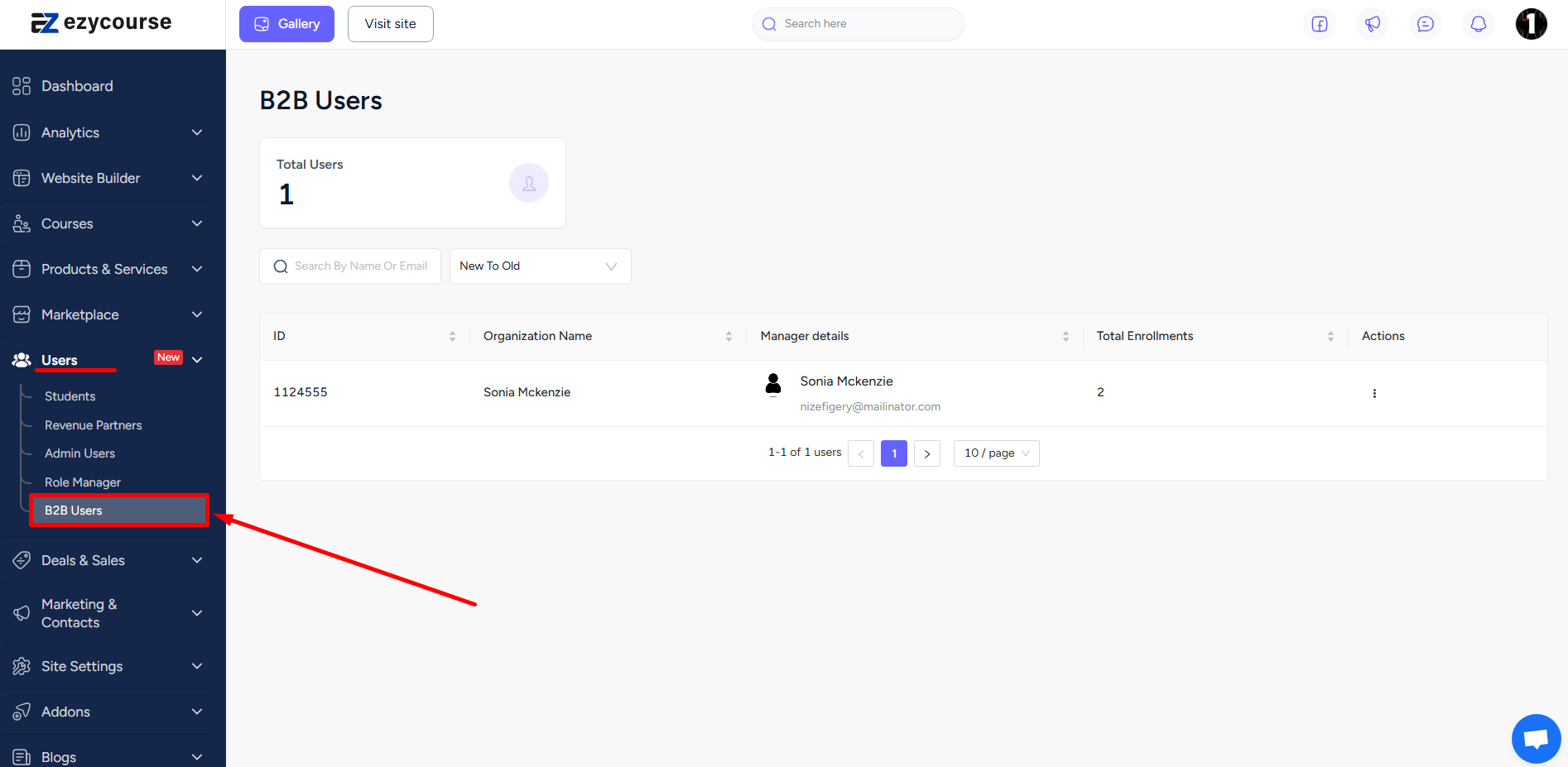This screenshot has height=767, width=1568.
Task: Click the Total Enrollments value 2
Action: click(x=1100, y=392)
